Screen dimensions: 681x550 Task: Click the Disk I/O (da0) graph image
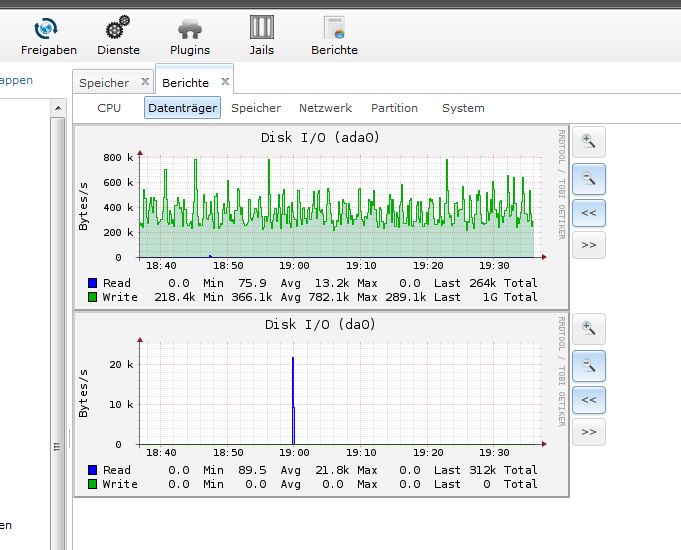tap(321, 404)
